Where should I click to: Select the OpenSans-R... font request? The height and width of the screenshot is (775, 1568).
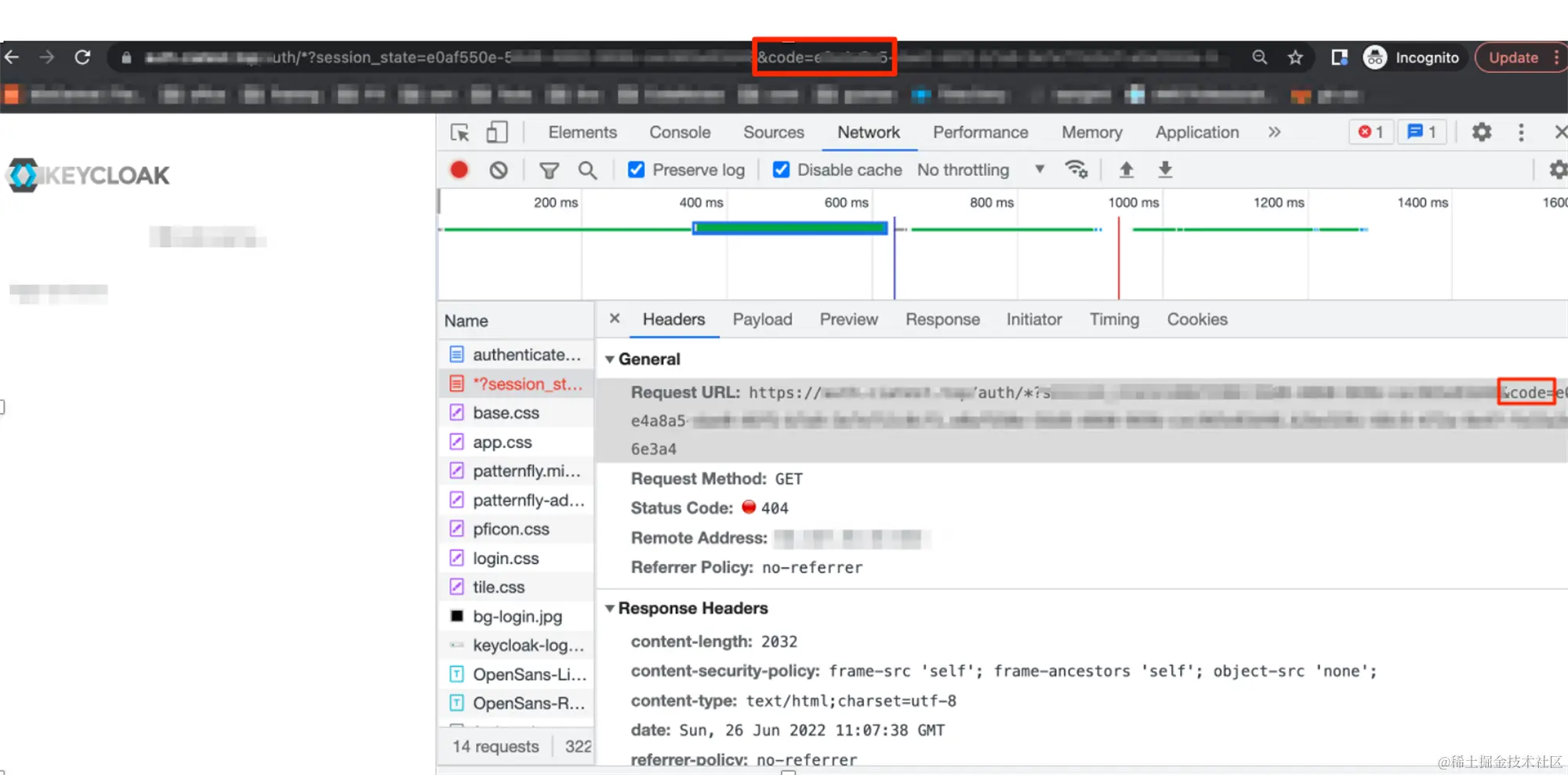click(x=516, y=703)
